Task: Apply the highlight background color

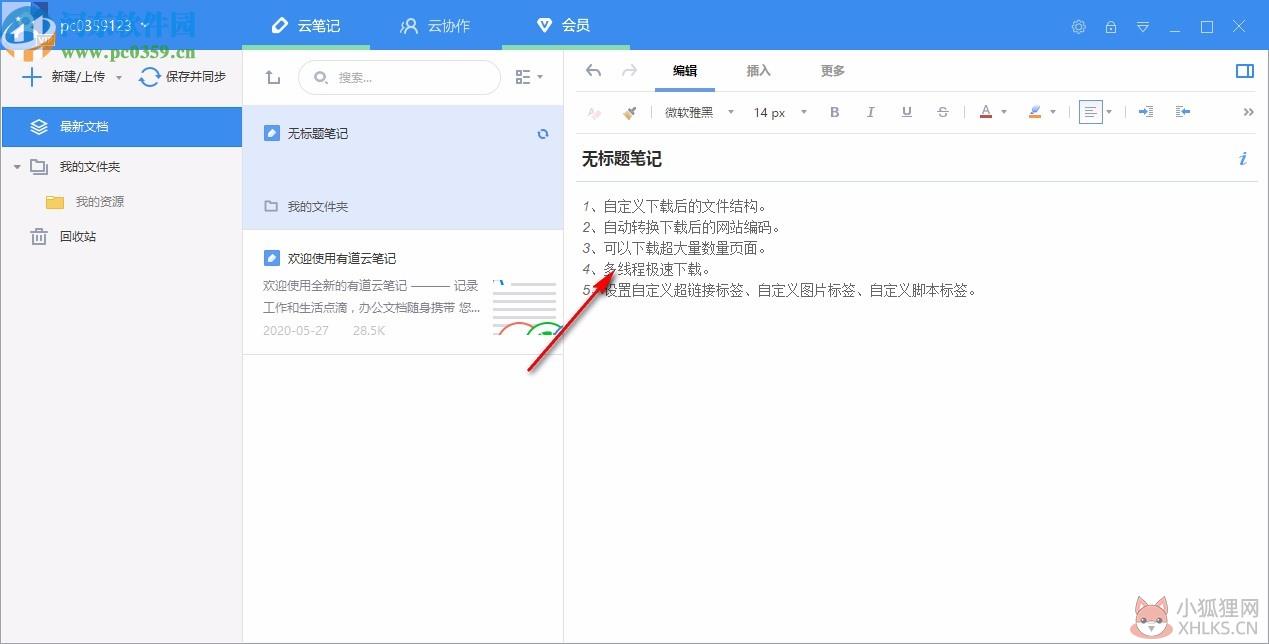Action: 1035,113
